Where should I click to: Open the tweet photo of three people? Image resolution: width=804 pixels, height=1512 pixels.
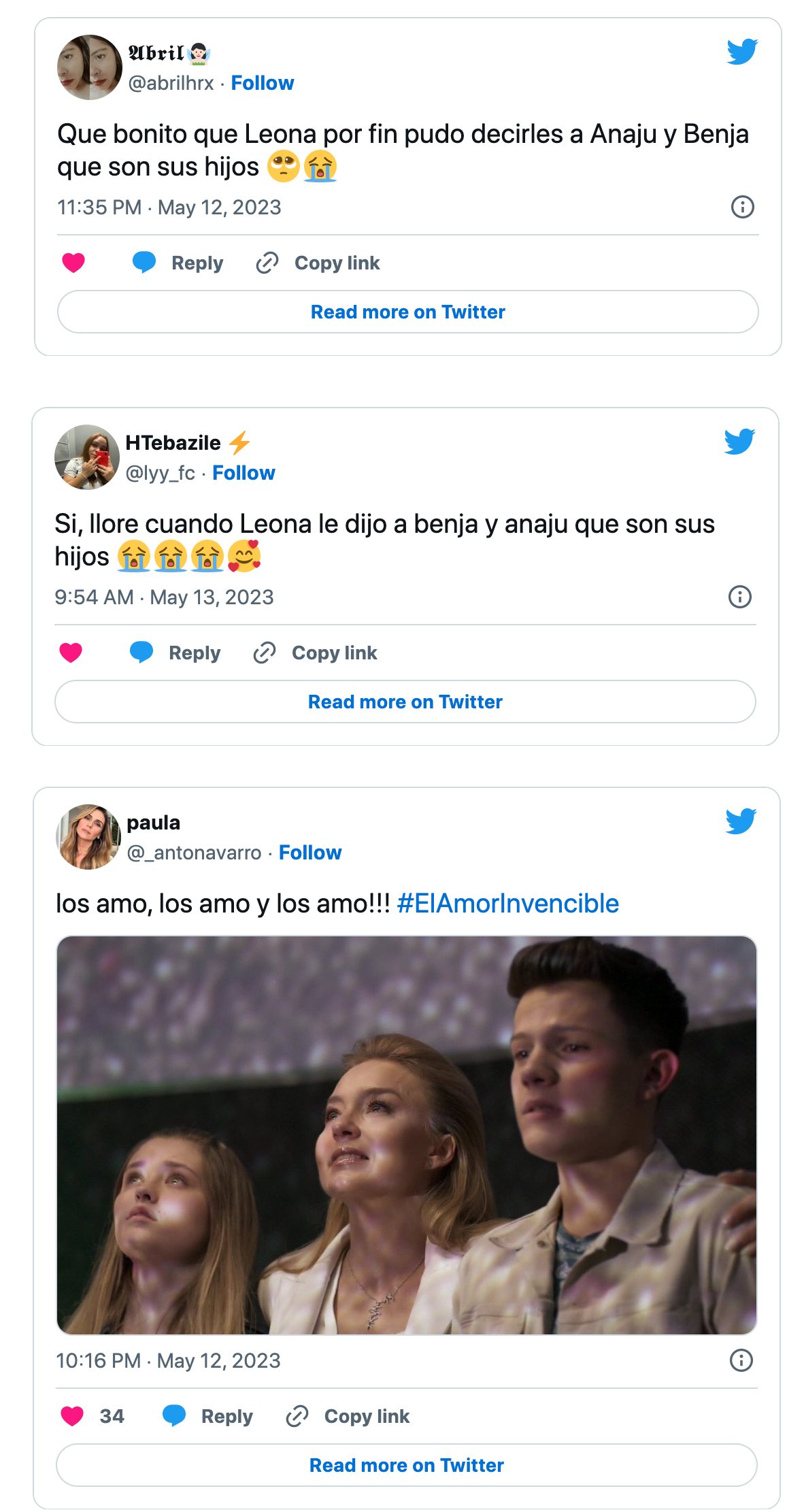[406, 1134]
